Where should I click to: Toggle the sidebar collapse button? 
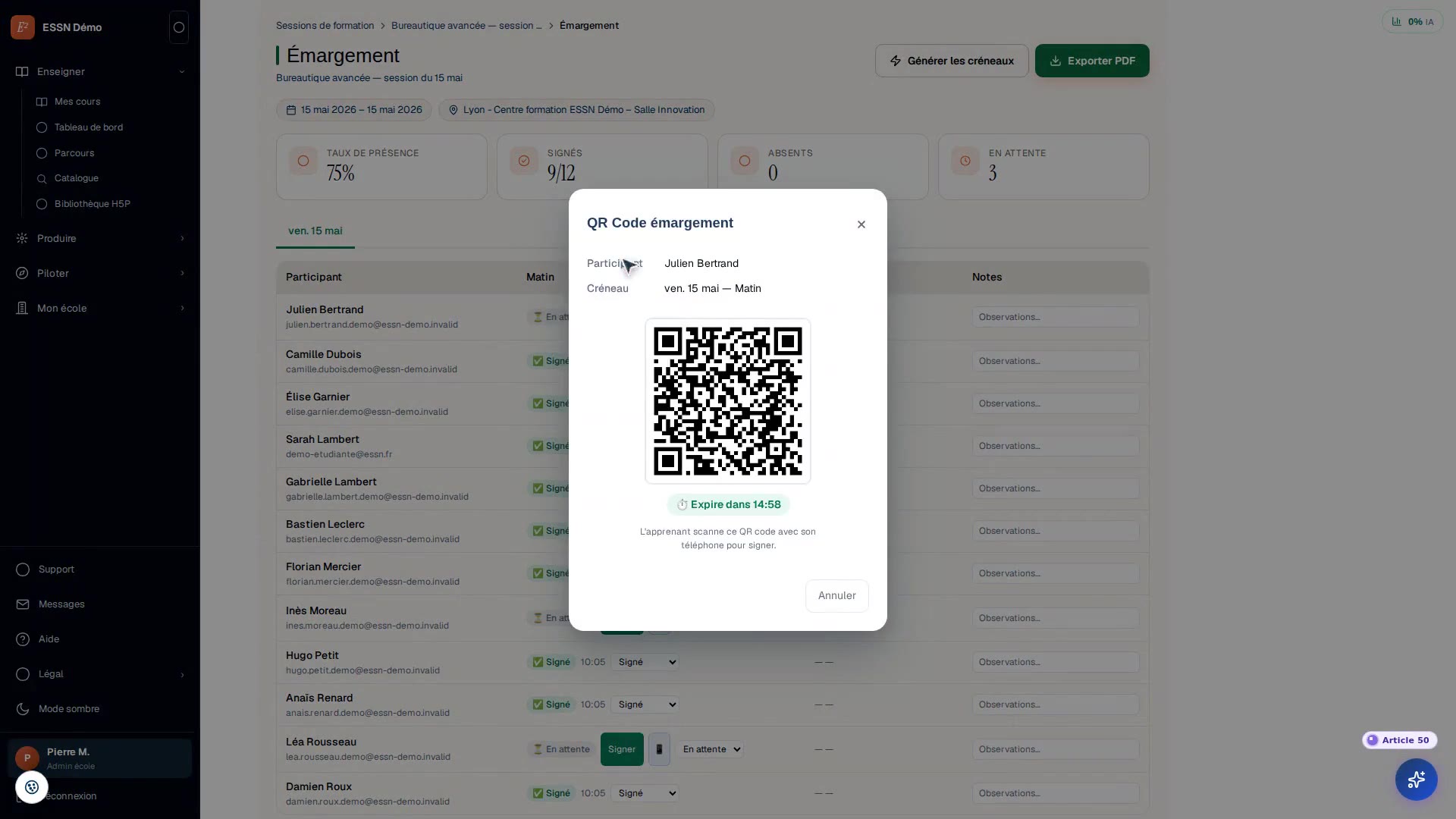[x=179, y=27]
